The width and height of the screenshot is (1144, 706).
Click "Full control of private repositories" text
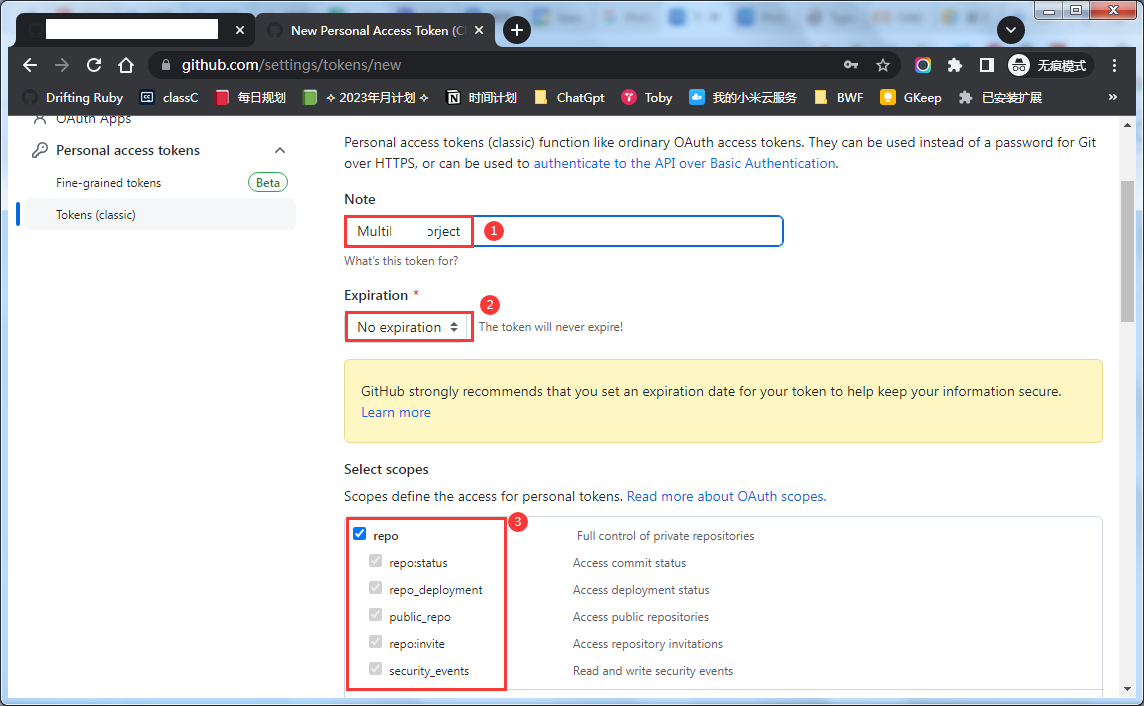click(x=665, y=536)
